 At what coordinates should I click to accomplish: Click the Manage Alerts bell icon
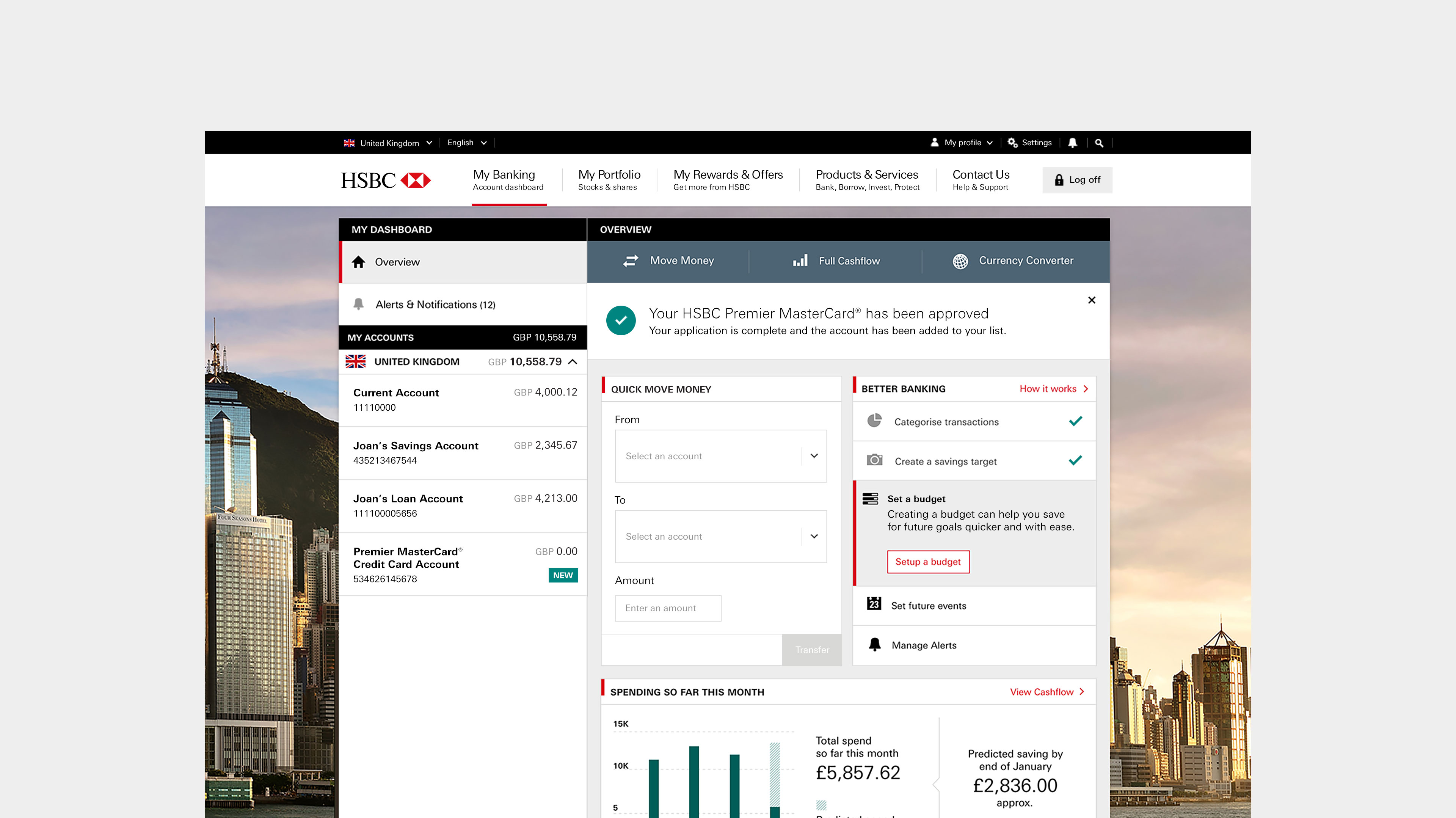[x=874, y=644]
